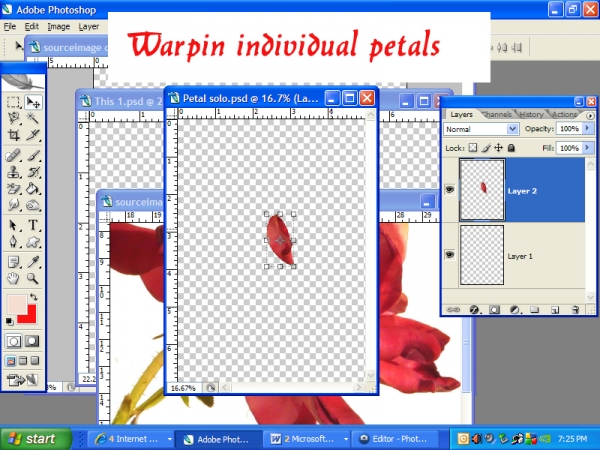The height and width of the screenshot is (450, 600).
Task: Reset default foreground and background colors
Action: (x=10, y=321)
